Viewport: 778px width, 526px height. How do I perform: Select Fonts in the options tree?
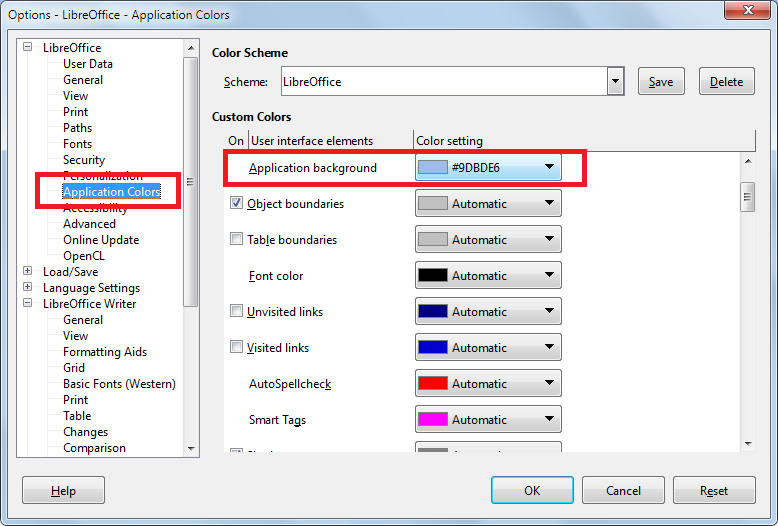77,144
